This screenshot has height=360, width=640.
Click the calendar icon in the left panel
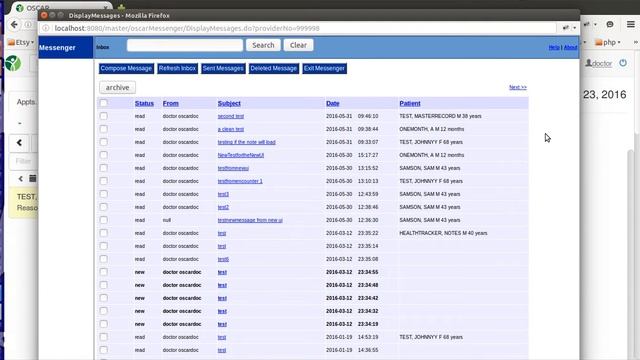click(33, 178)
